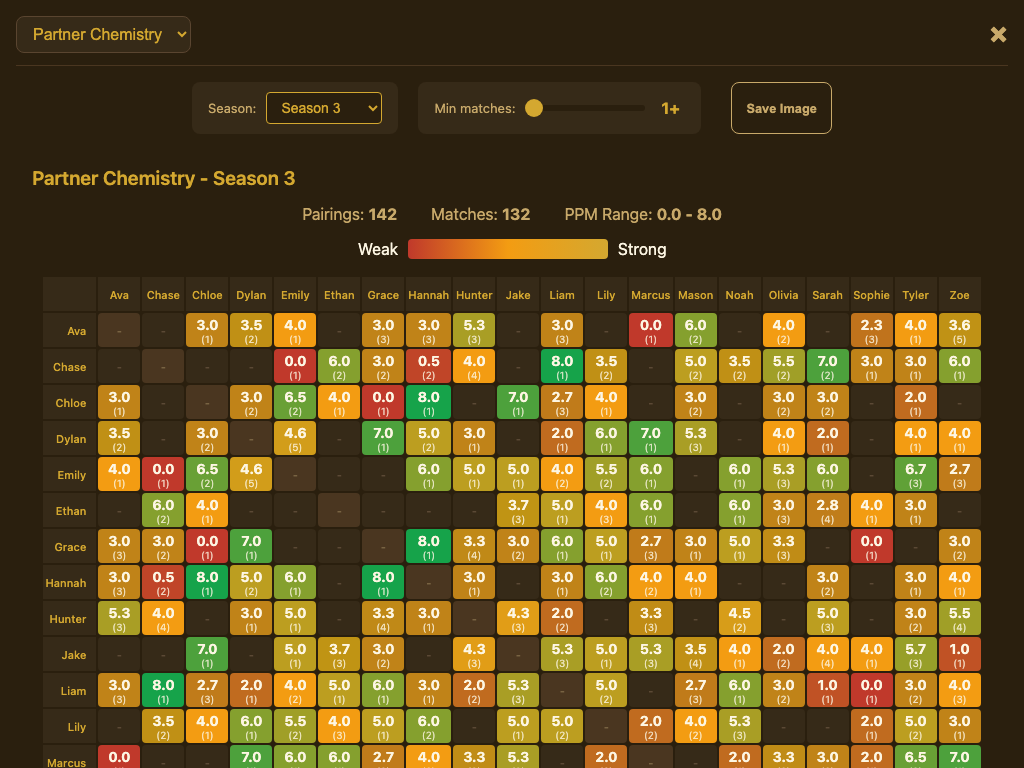Expand the Season 3 selector
1024x768 pixels.
tap(323, 108)
